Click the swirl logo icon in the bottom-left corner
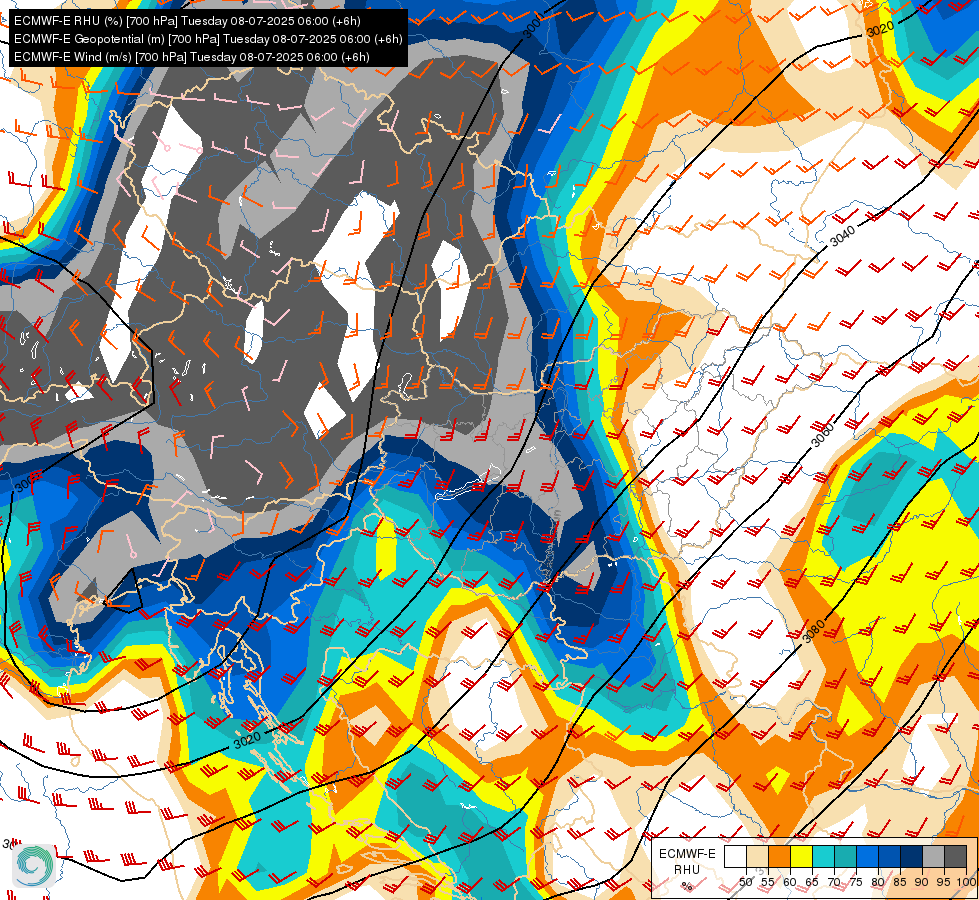Screen dimensions: 979x900 [34, 865]
